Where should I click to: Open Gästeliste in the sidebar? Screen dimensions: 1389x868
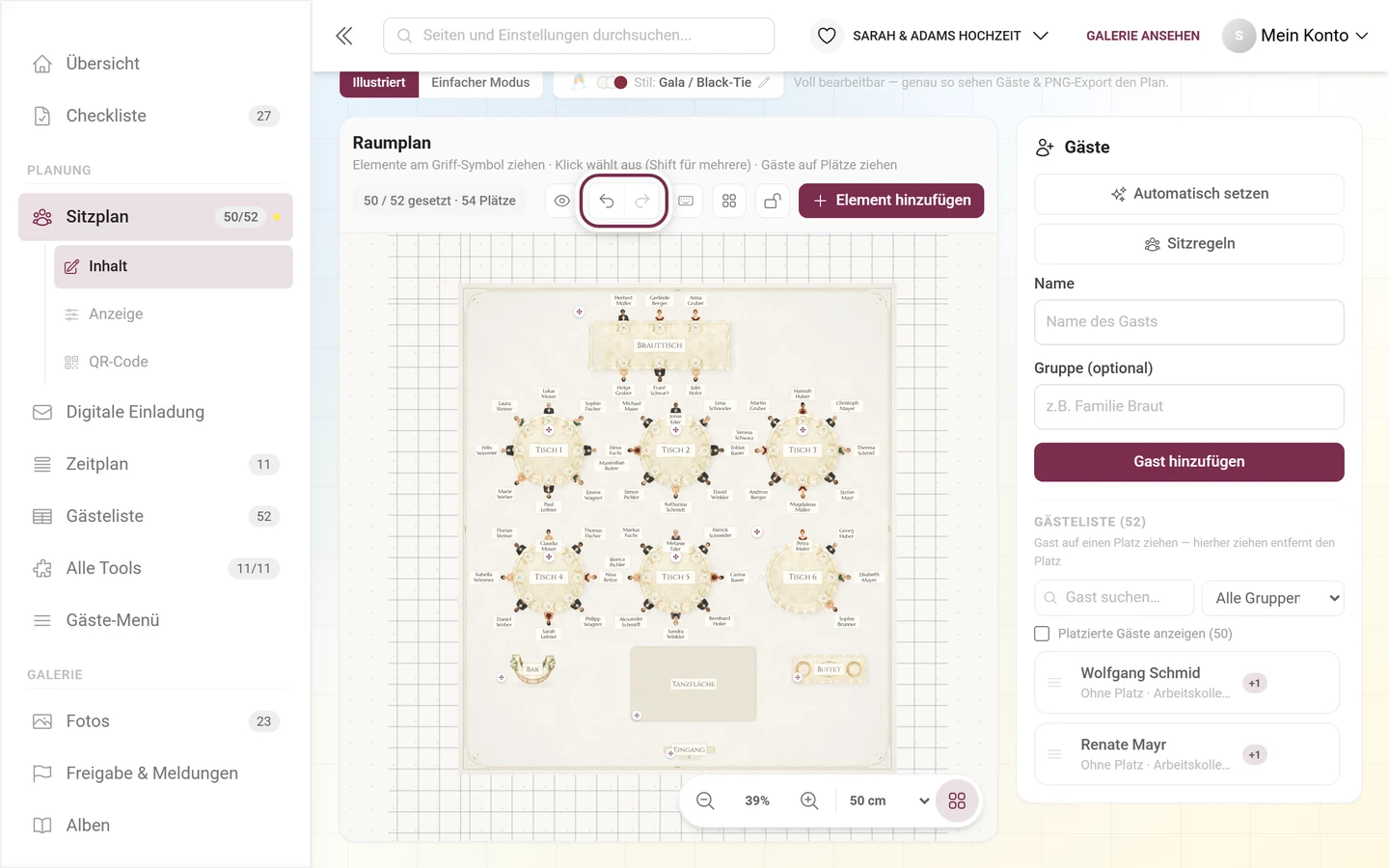[155, 516]
